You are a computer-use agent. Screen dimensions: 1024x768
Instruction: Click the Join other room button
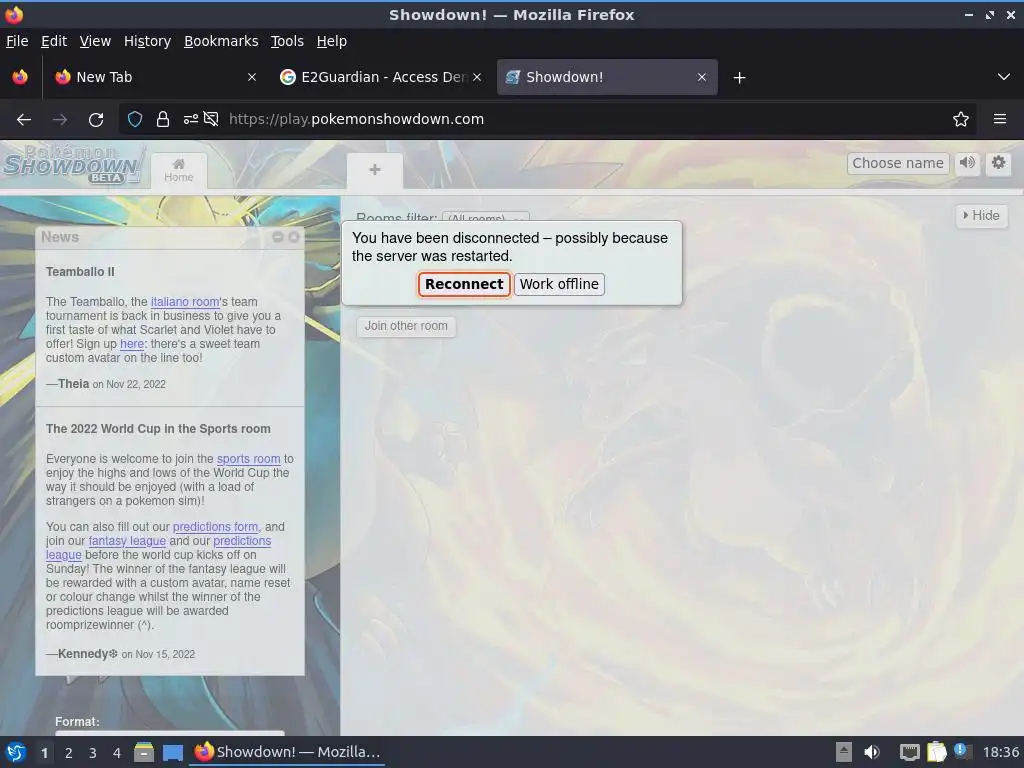click(406, 326)
